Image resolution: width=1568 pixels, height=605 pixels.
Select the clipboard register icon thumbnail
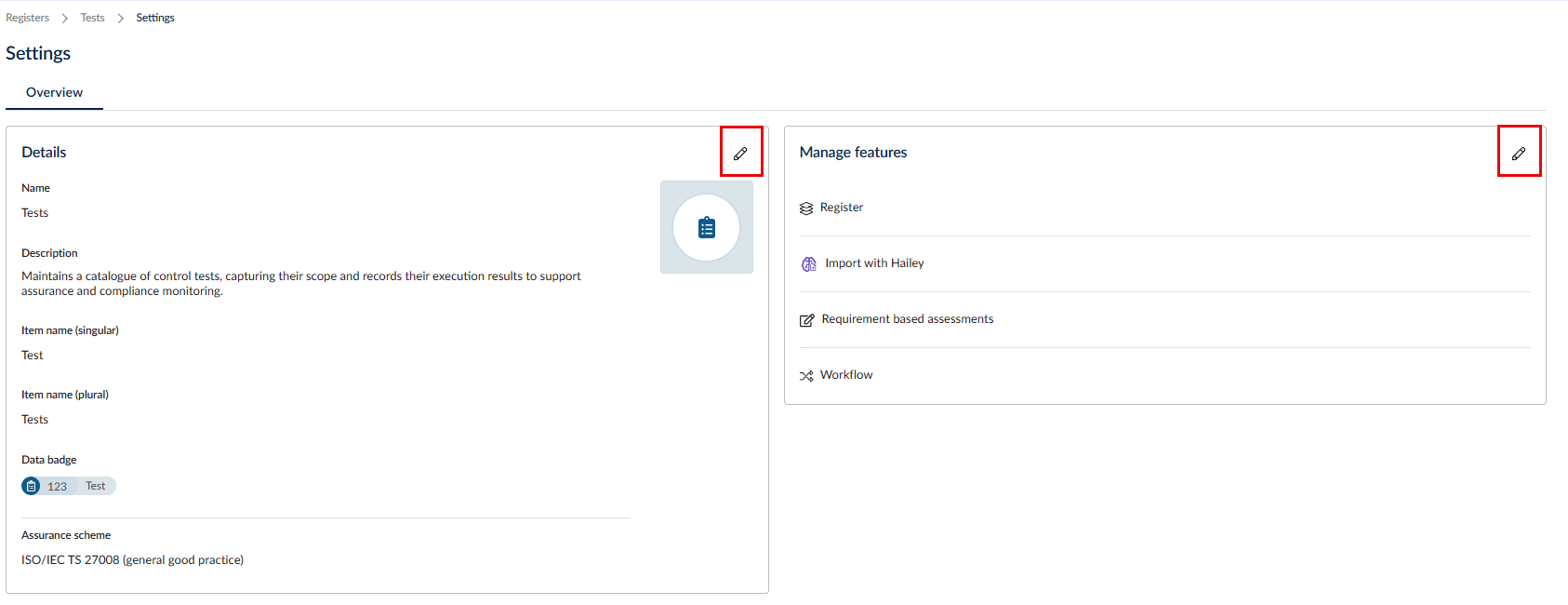pos(707,227)
